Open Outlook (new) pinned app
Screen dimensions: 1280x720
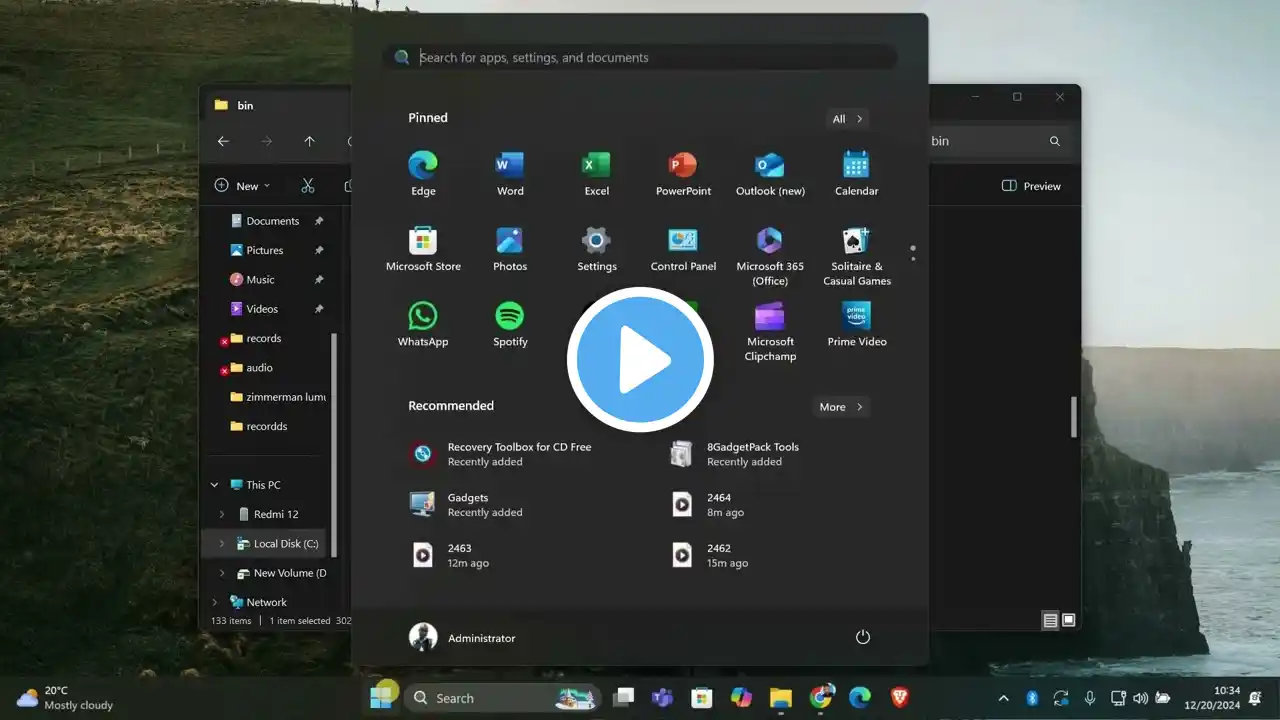coord(770,173)
